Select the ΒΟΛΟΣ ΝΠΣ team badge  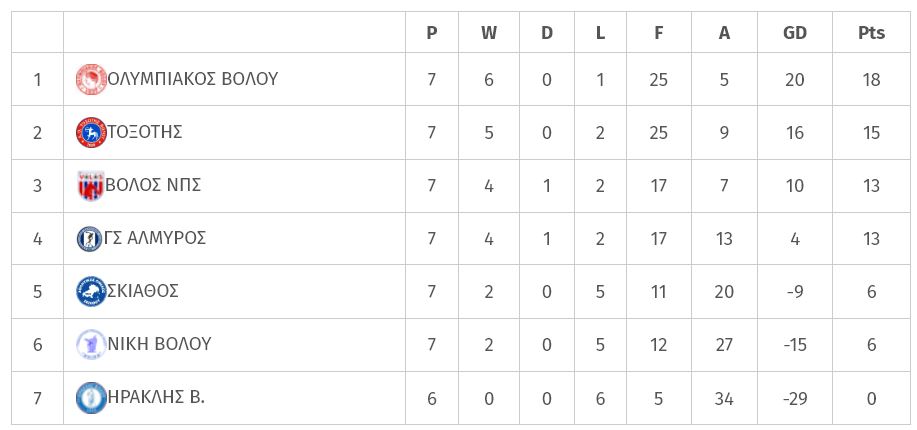tap(91, 186)
